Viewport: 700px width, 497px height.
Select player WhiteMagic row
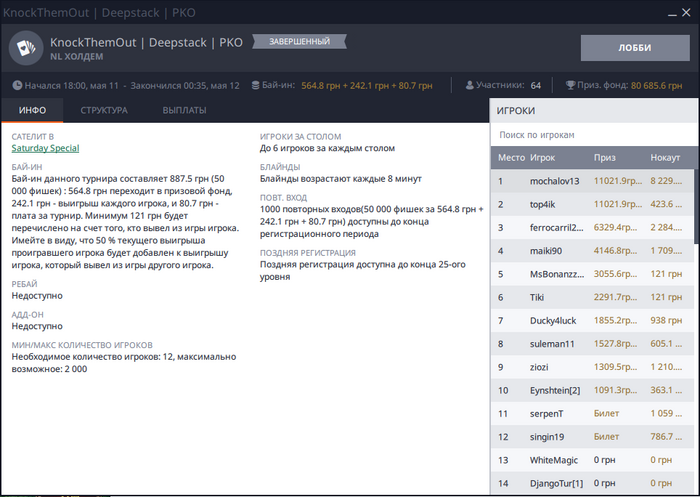pyautogui.click(x=592, y=460)
